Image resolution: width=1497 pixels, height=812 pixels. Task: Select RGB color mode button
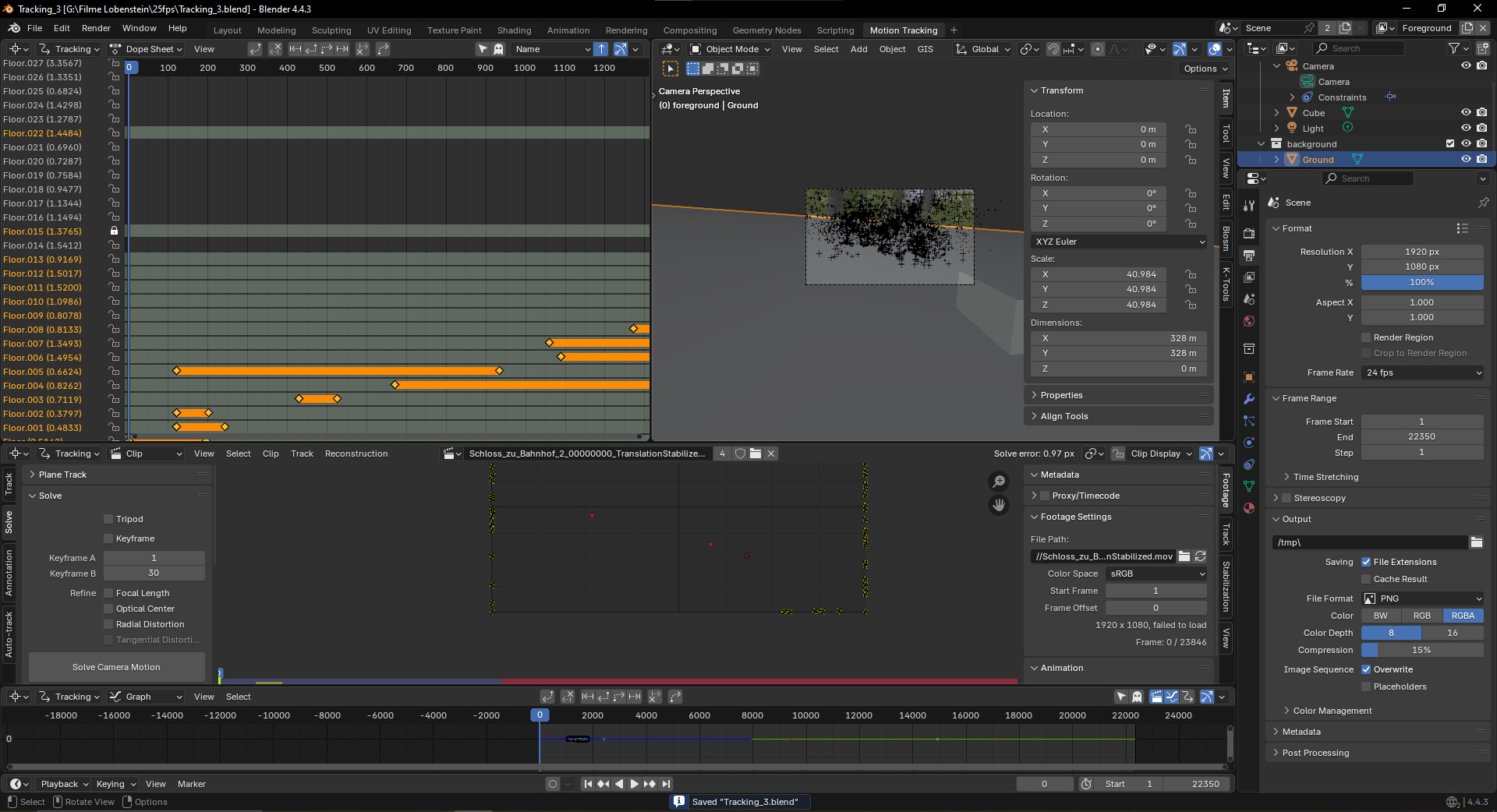click(1422, 616)
